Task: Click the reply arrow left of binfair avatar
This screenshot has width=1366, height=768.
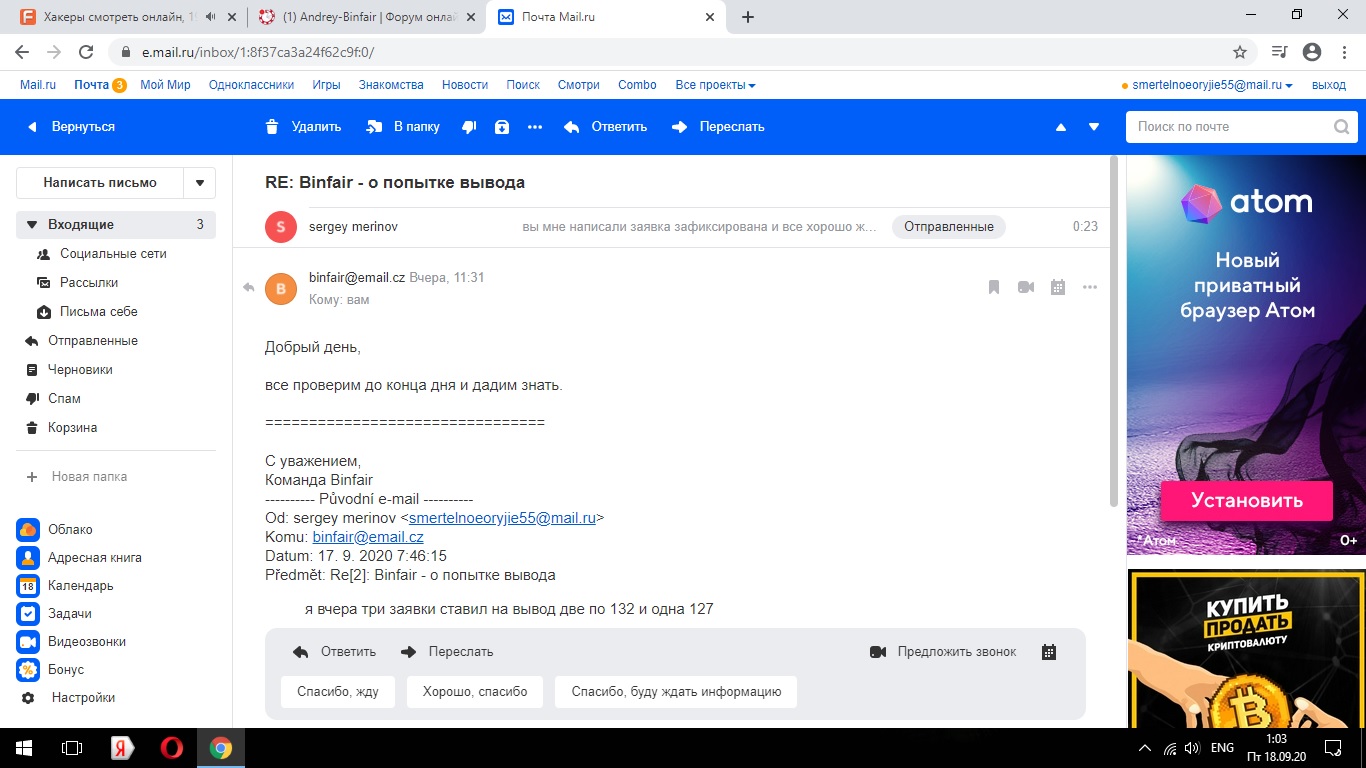Action: pyautogui.click(x=249, y=288)
